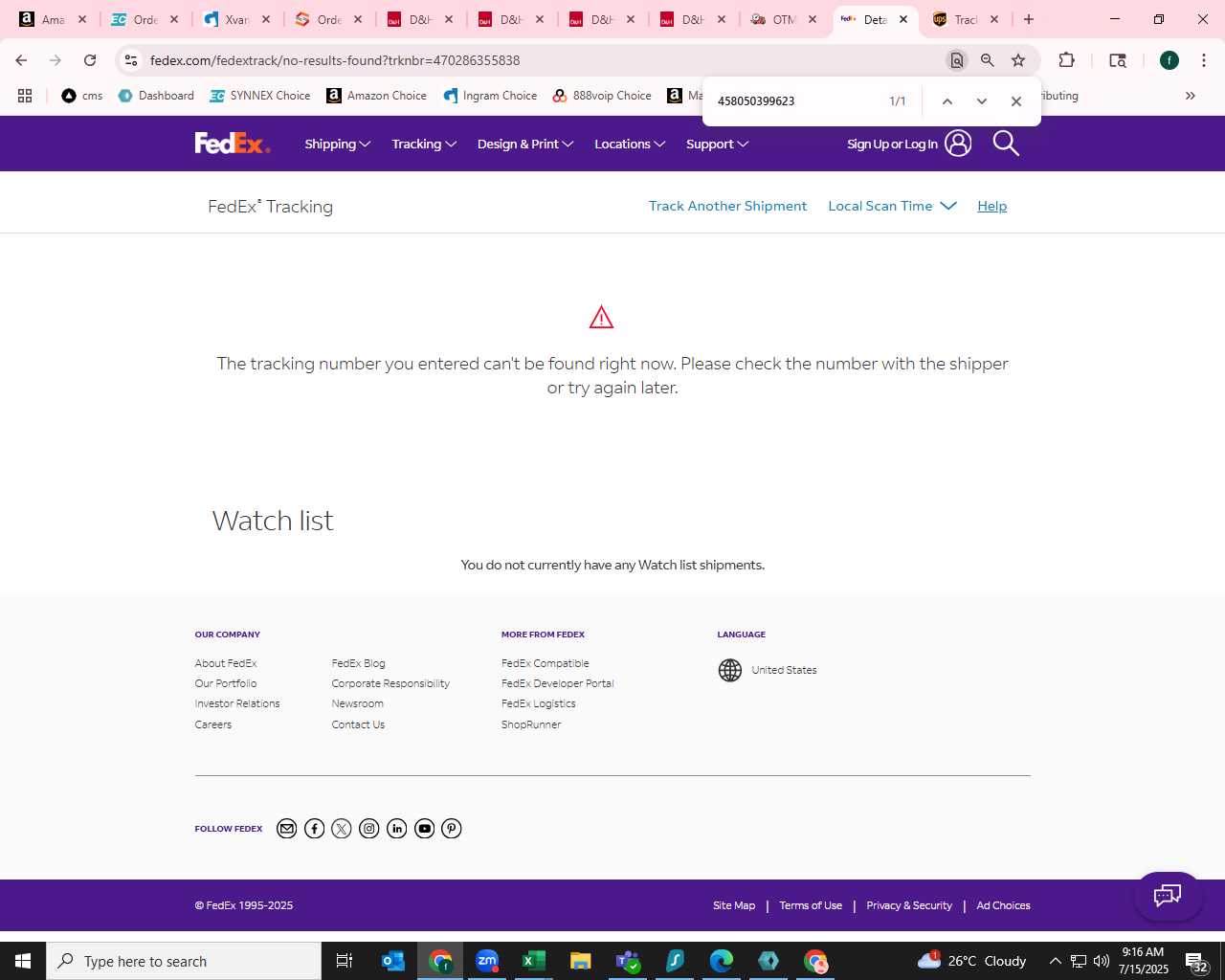Click the find-in-page text field
1225x980 pixels.
click(794, 101)
